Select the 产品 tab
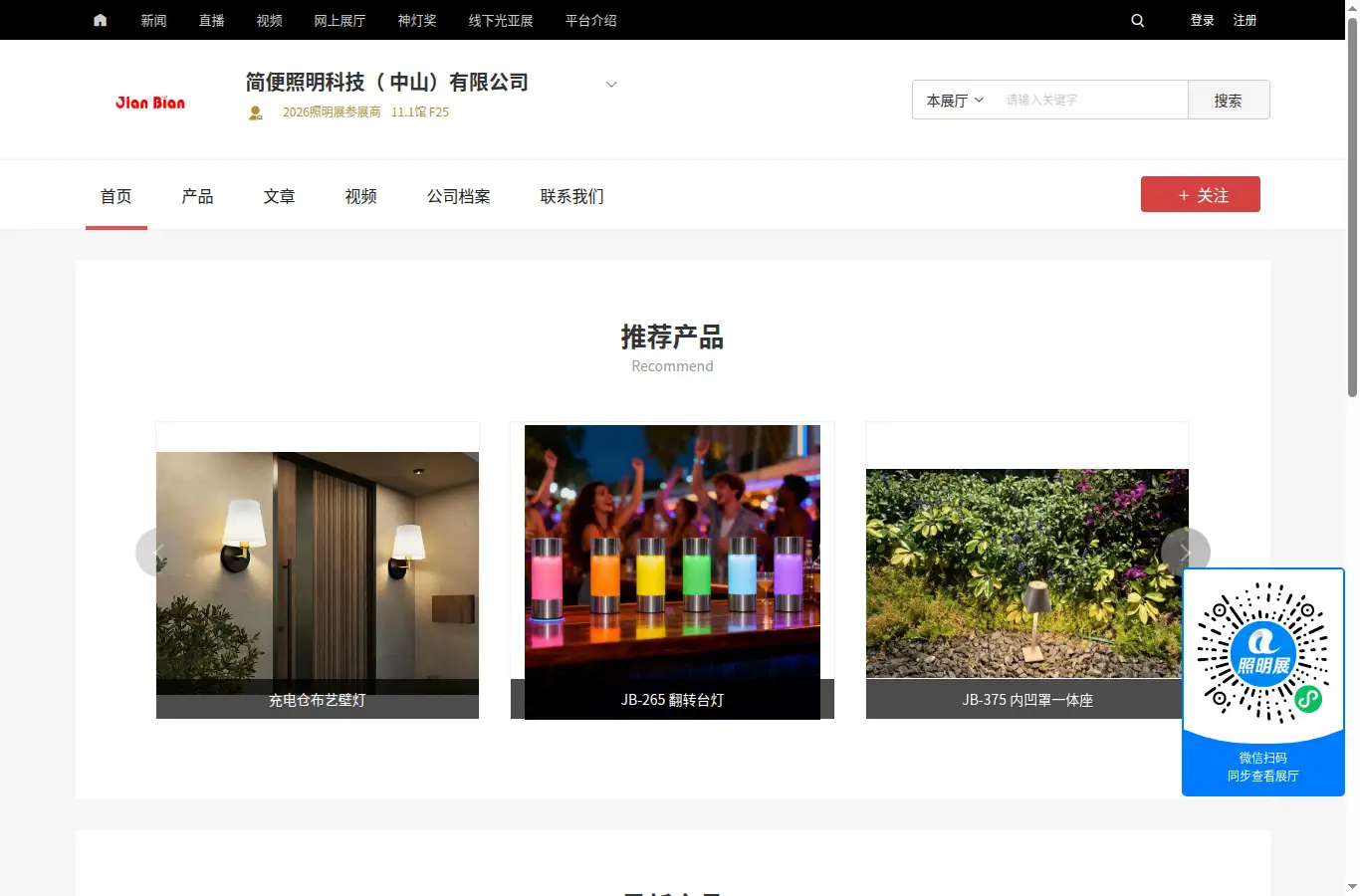The image size is (1360, 896). [x=197, y=196]
